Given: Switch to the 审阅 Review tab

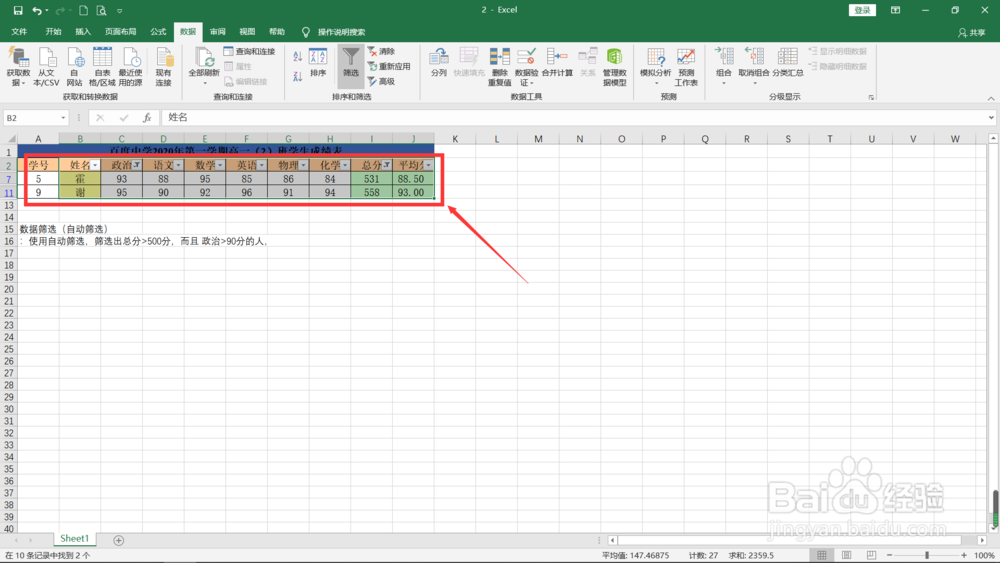Looking at the screenshot, I should pos(217,32).
